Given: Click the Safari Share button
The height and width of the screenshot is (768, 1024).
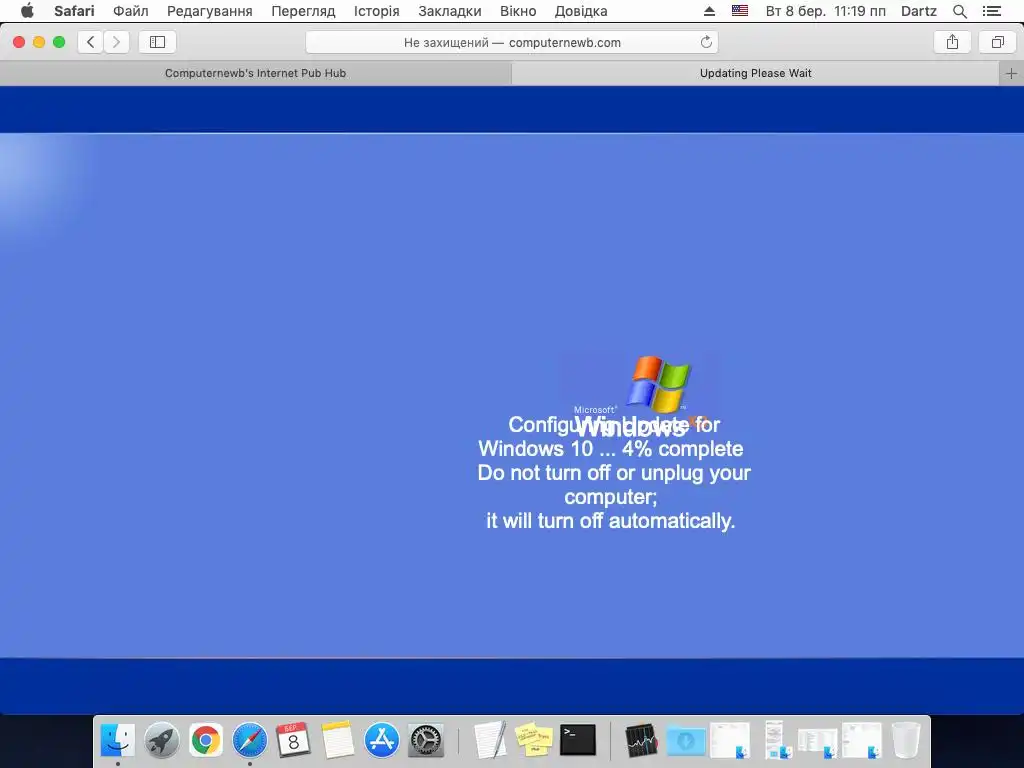Looking at the screenshot, I should pos(952,42).
